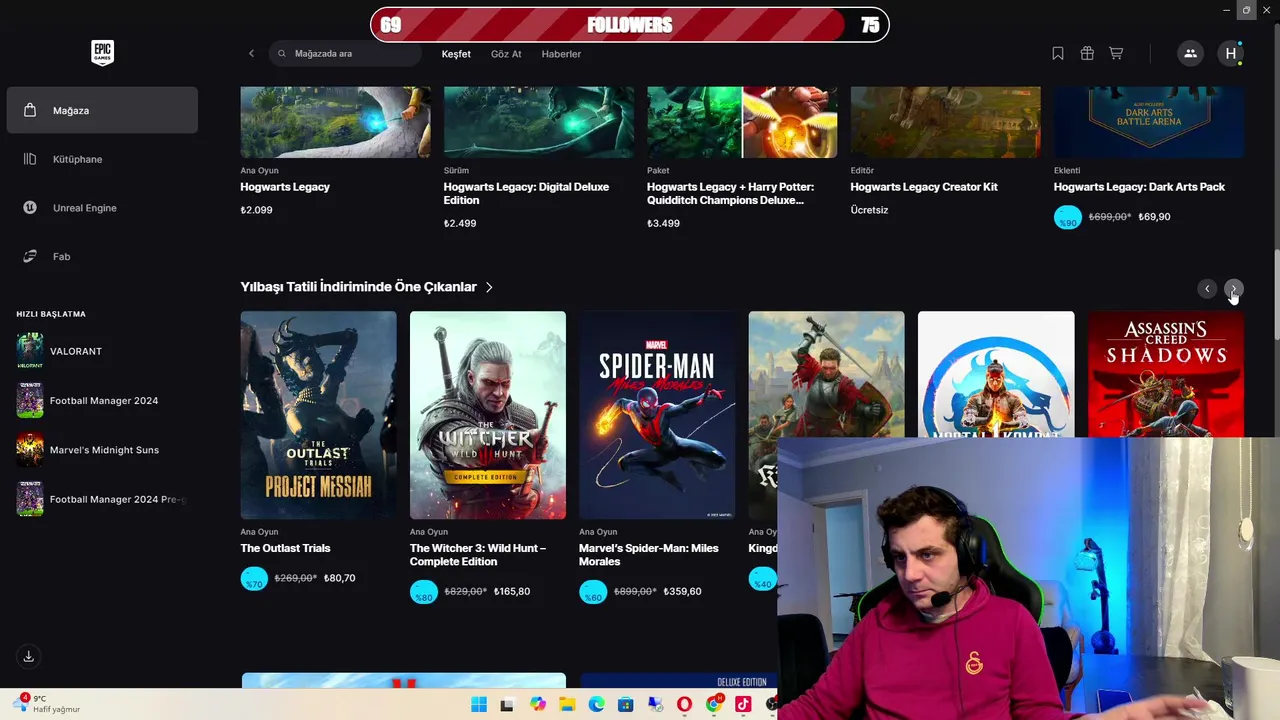Open File Explorer from the taskbar

coord(567,705)
